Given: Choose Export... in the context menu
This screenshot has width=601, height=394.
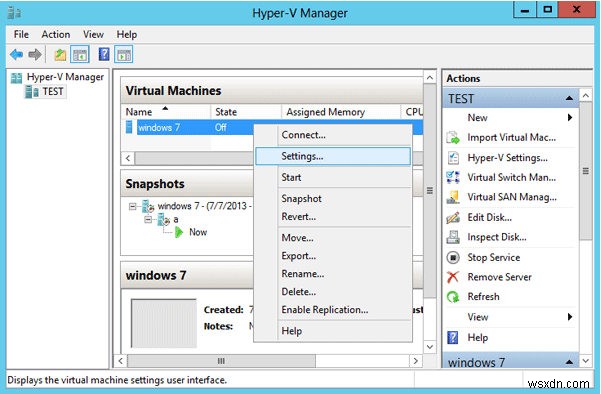Looking at the screenshot, I should 333,256.
